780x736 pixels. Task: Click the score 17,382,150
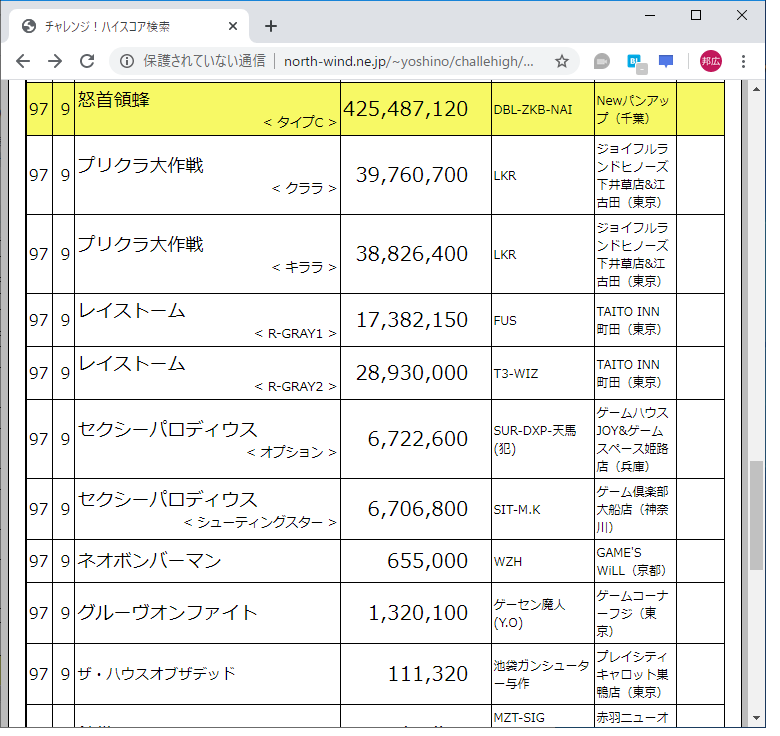coord(412,320)
